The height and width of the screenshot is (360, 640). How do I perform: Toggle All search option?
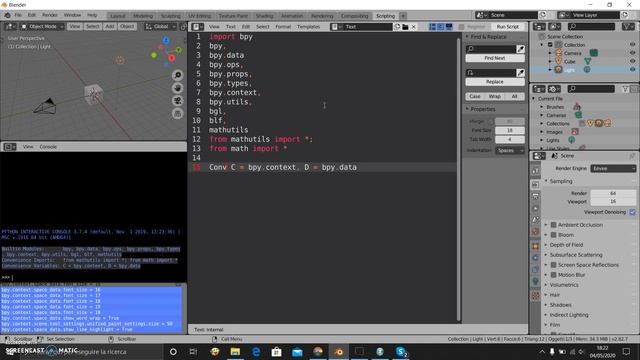point(514,96)
